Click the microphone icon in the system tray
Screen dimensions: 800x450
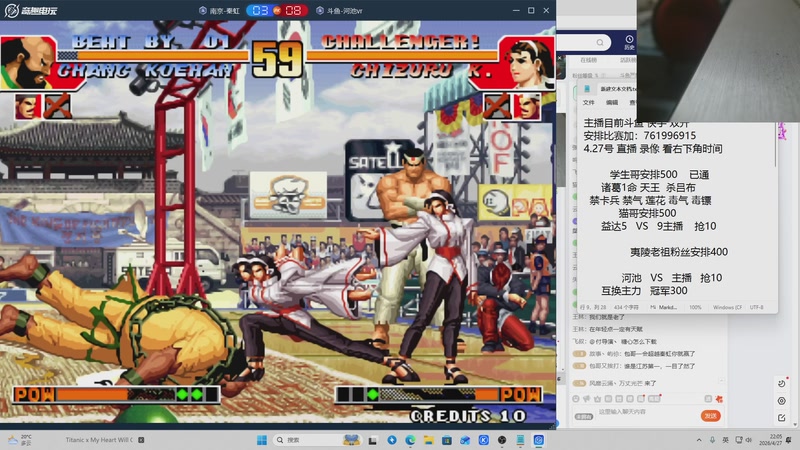point(712,440)
